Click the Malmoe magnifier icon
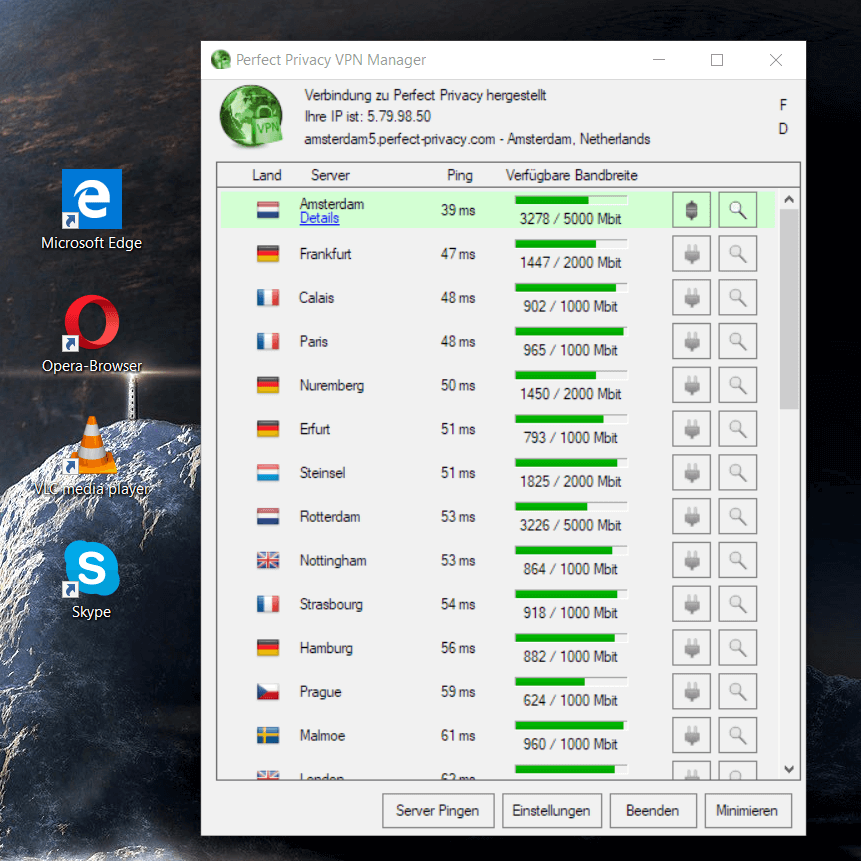 737,735
